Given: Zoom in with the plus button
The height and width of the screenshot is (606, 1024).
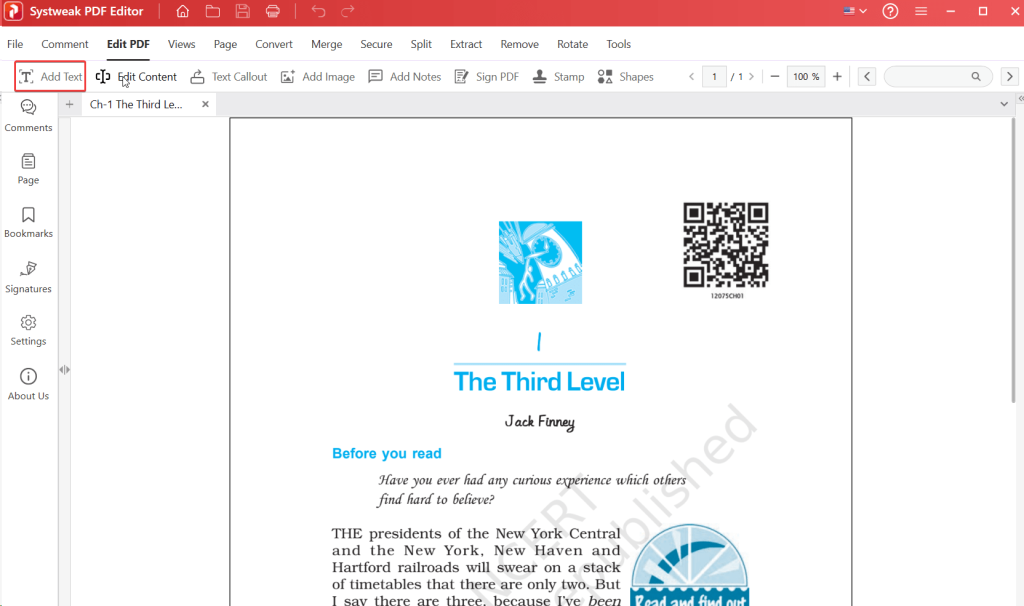Looking at the screenshot, I should pyautogui.click(x=837, y=77).
